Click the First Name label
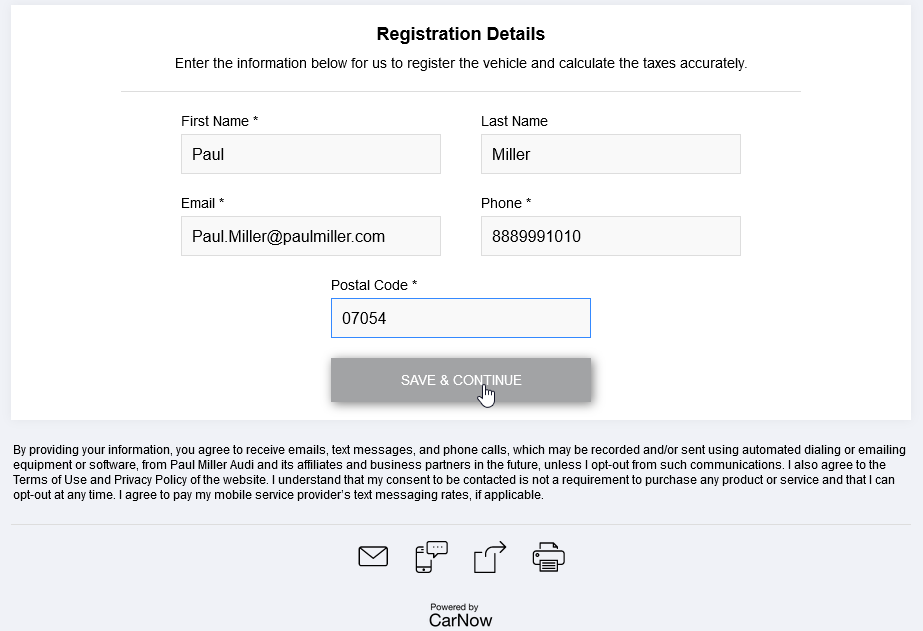Screen dimensions: 923x631 tap(220, 121)
